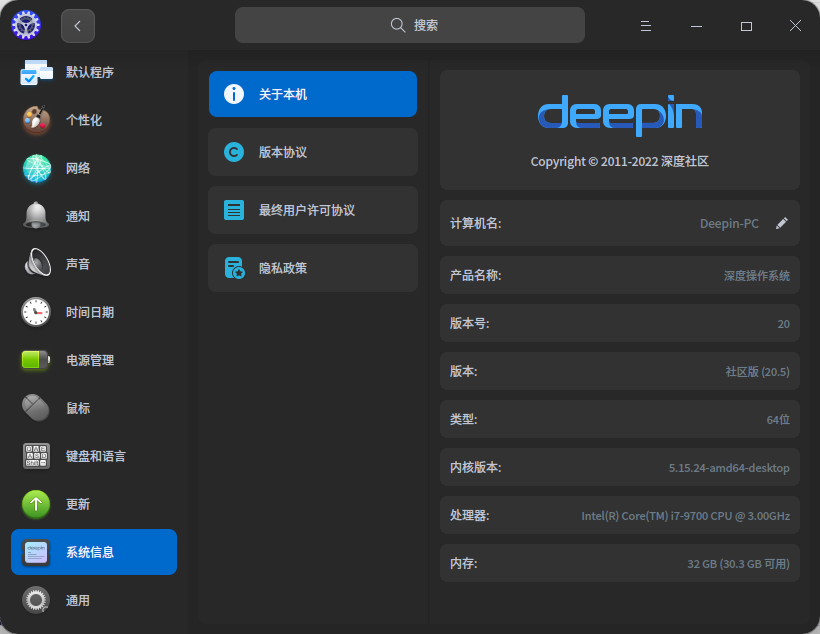Go back using the back arrow button
Viewport: 820px width, 634px height.
(x=78, y=26)
